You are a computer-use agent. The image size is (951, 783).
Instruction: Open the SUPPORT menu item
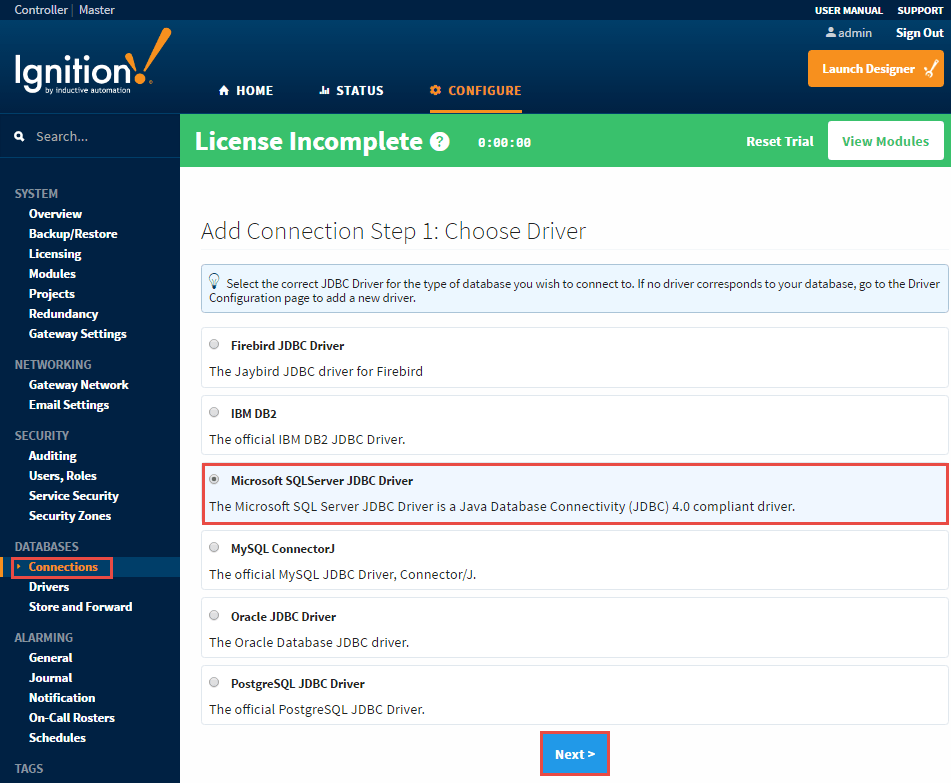point(919,10)
